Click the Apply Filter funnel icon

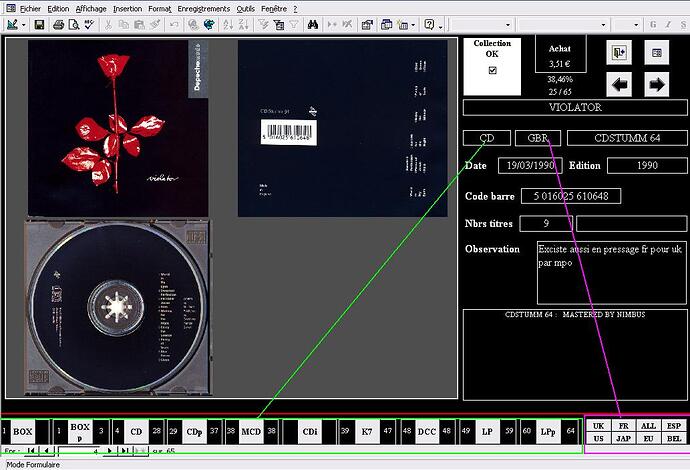(x=294, y=25)
